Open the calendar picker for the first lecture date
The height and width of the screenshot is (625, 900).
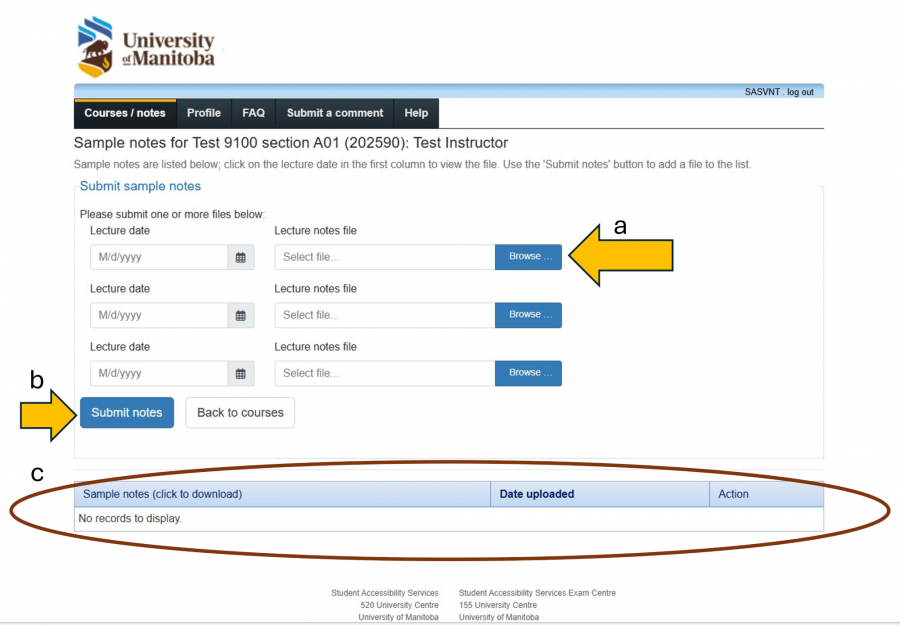240,257
